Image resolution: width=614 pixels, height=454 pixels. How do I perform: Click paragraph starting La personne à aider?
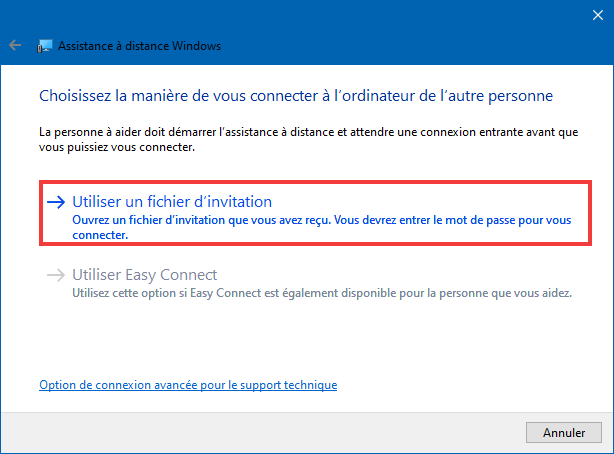point(308,139)
